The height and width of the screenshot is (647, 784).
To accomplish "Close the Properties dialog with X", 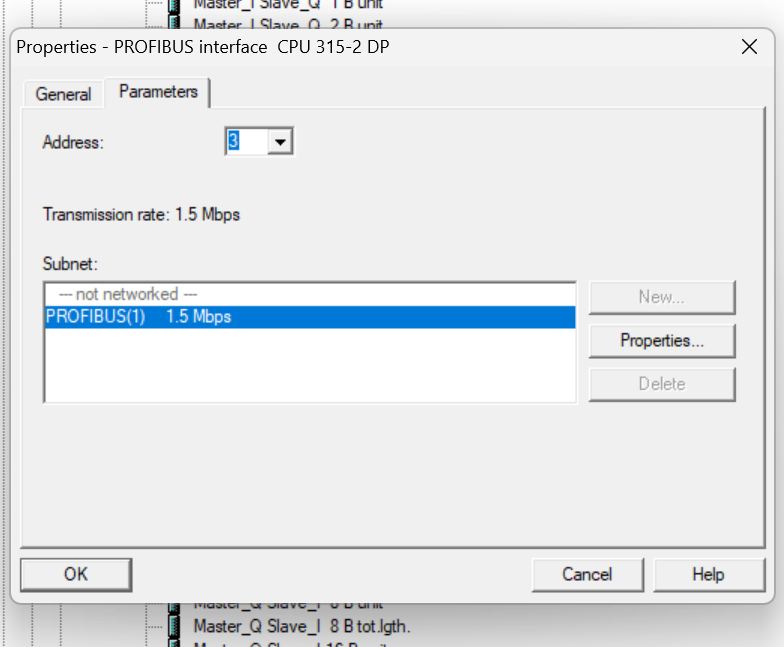I will tap(749, 47).
